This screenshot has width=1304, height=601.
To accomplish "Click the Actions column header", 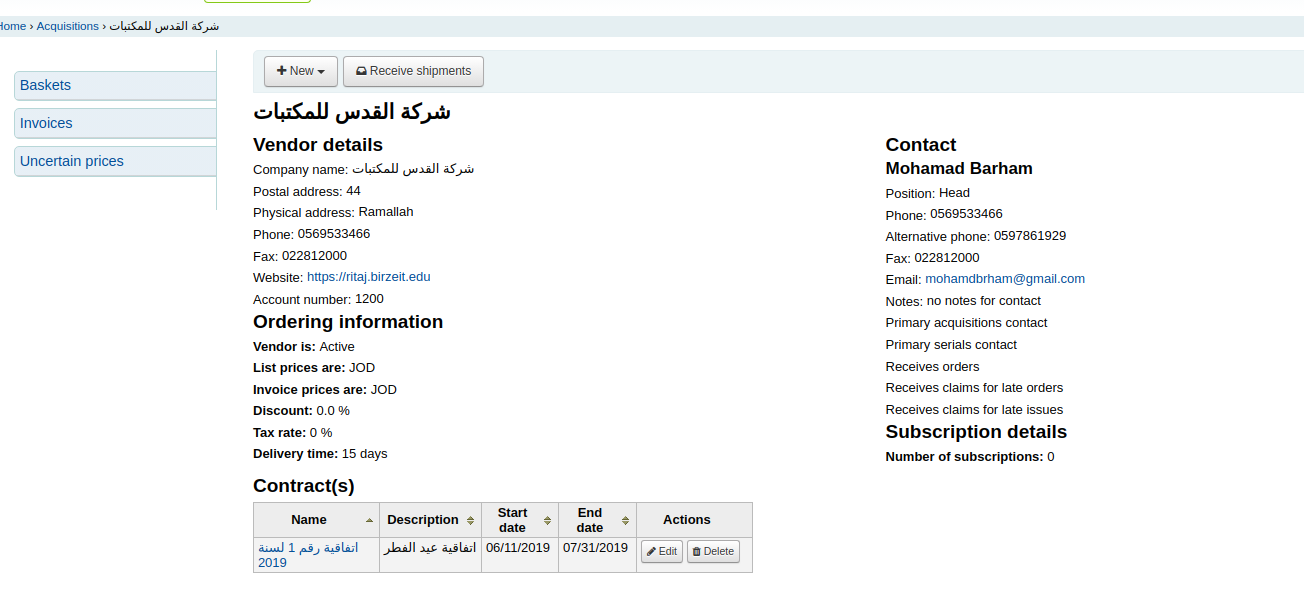I will point(687,520).
